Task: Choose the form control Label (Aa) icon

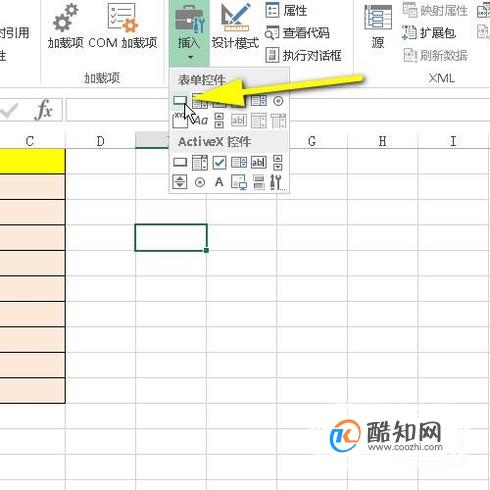Action: (201, 120)
